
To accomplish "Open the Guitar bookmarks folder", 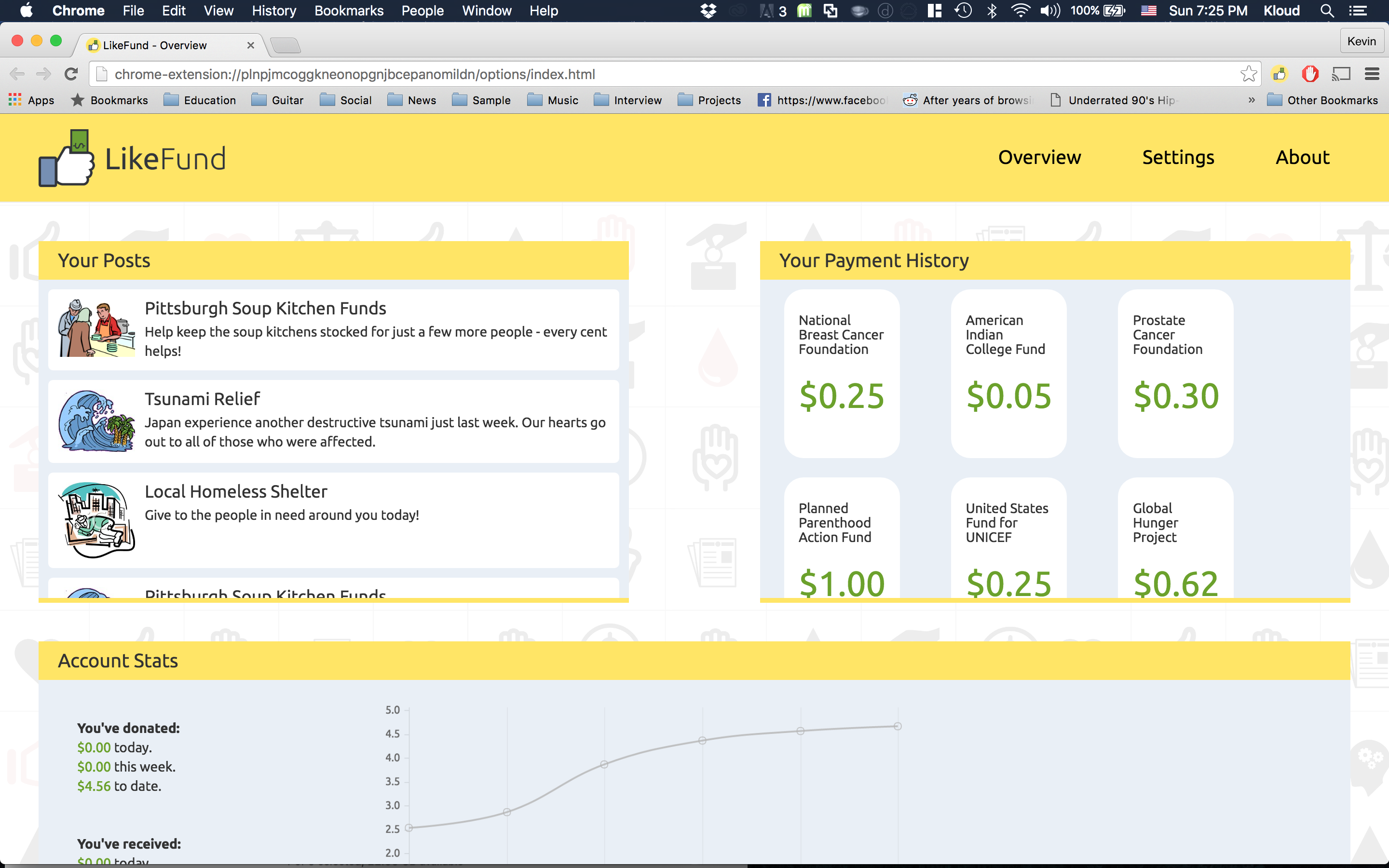I will [x=277, y=100].
